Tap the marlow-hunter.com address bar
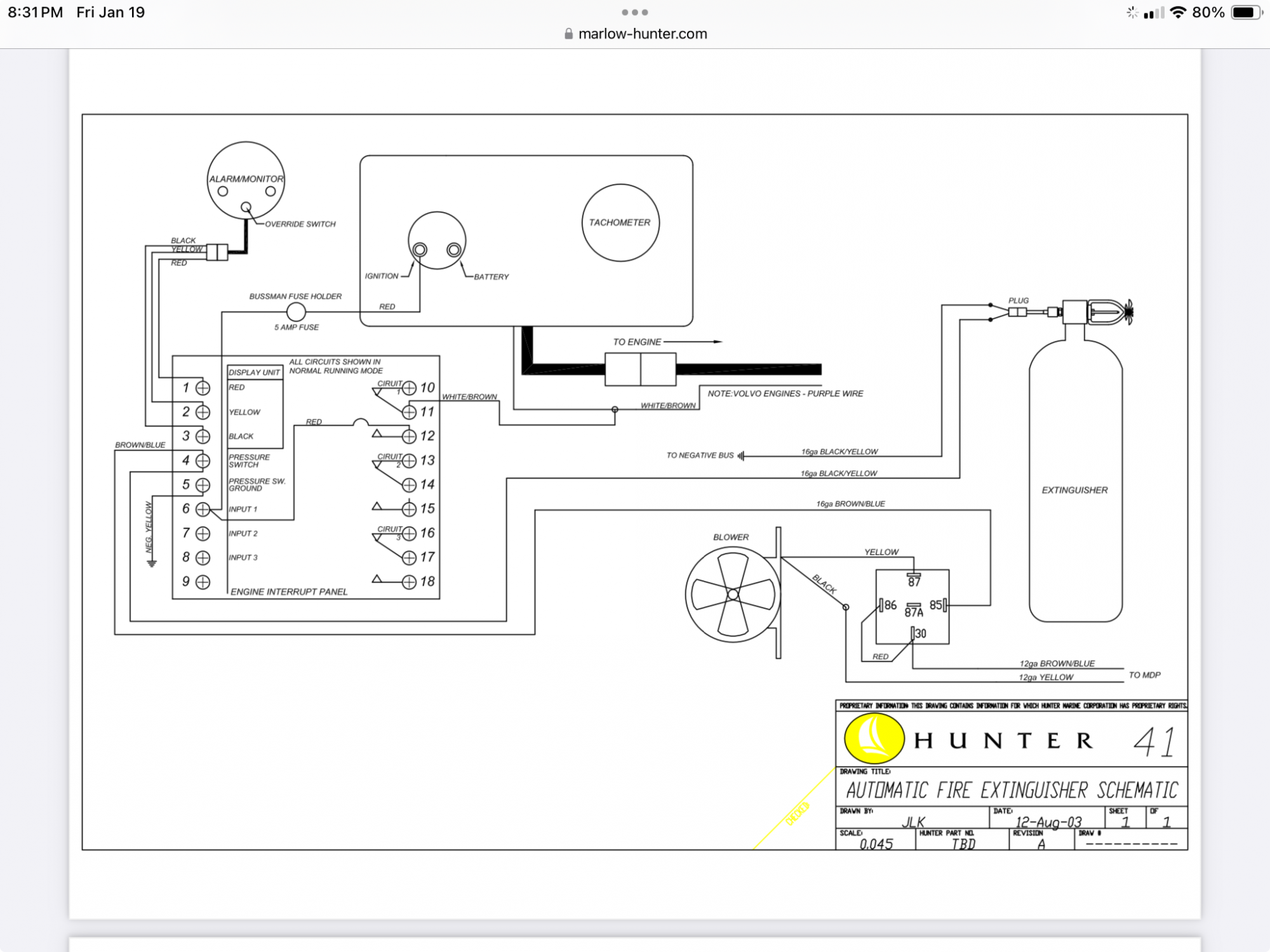This screenshot has height=952, width=1270. [642, 34]
